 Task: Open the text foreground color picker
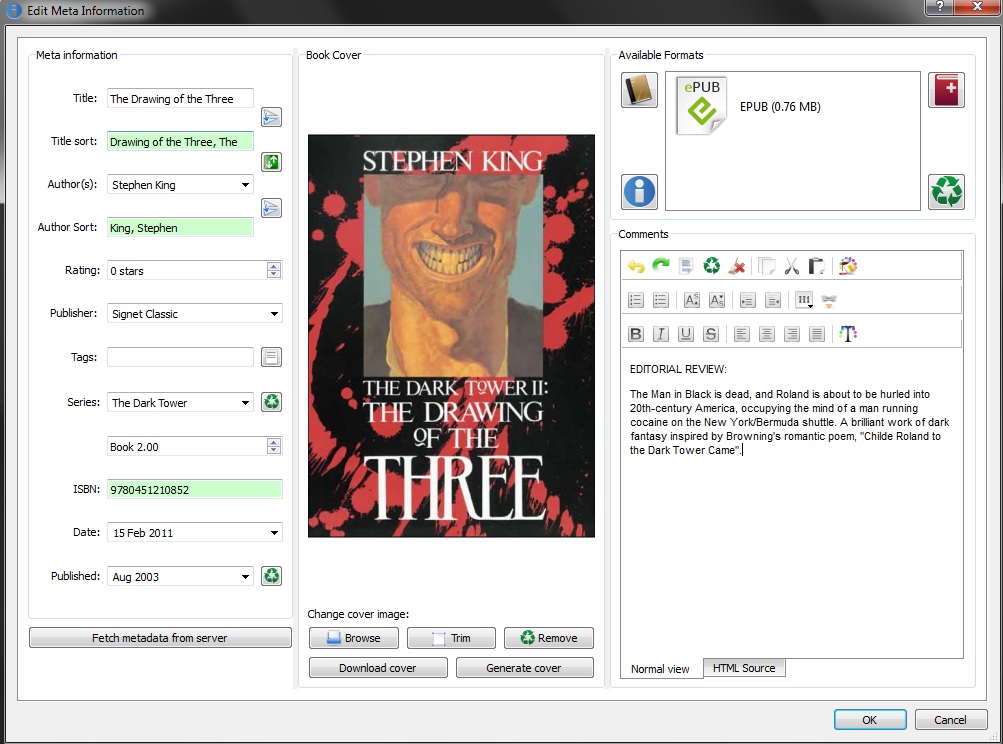click(x=848, y=333)
